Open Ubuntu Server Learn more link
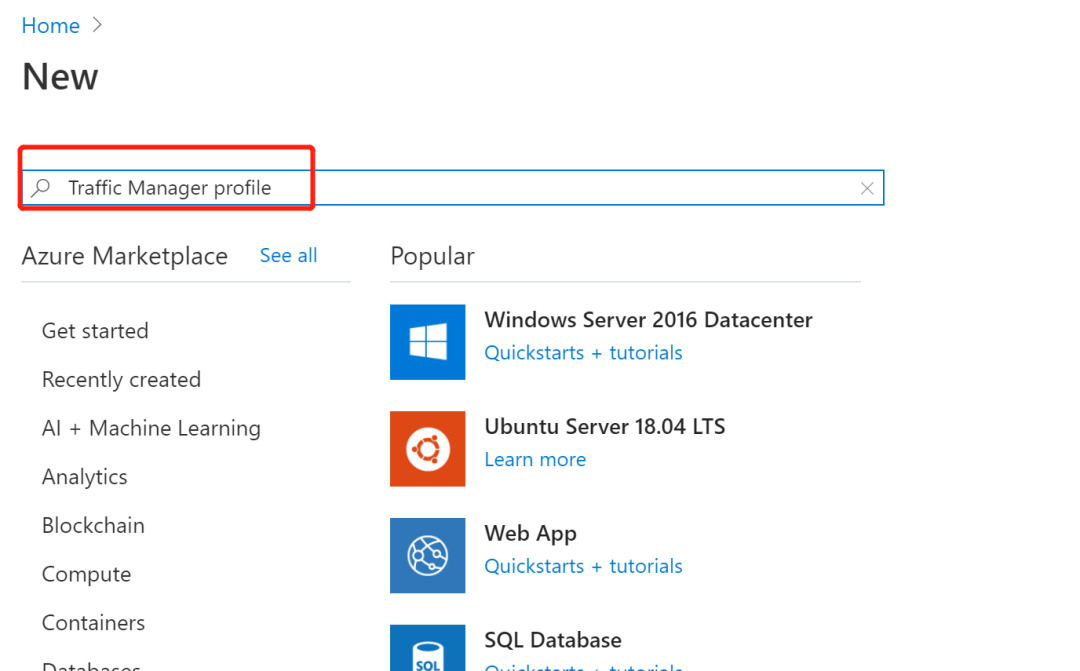 (534, 460)
